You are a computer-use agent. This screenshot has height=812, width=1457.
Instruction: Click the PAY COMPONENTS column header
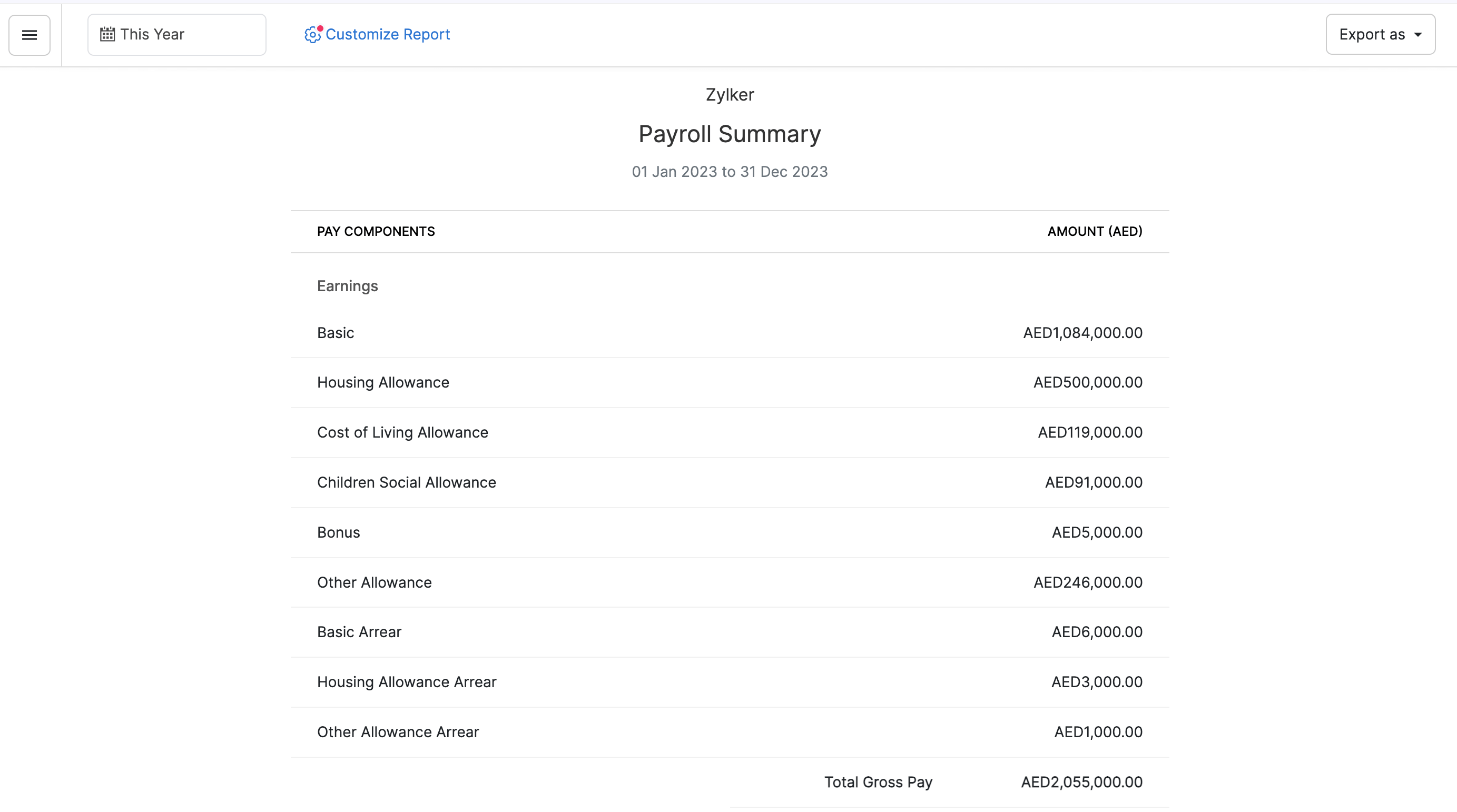376,231
